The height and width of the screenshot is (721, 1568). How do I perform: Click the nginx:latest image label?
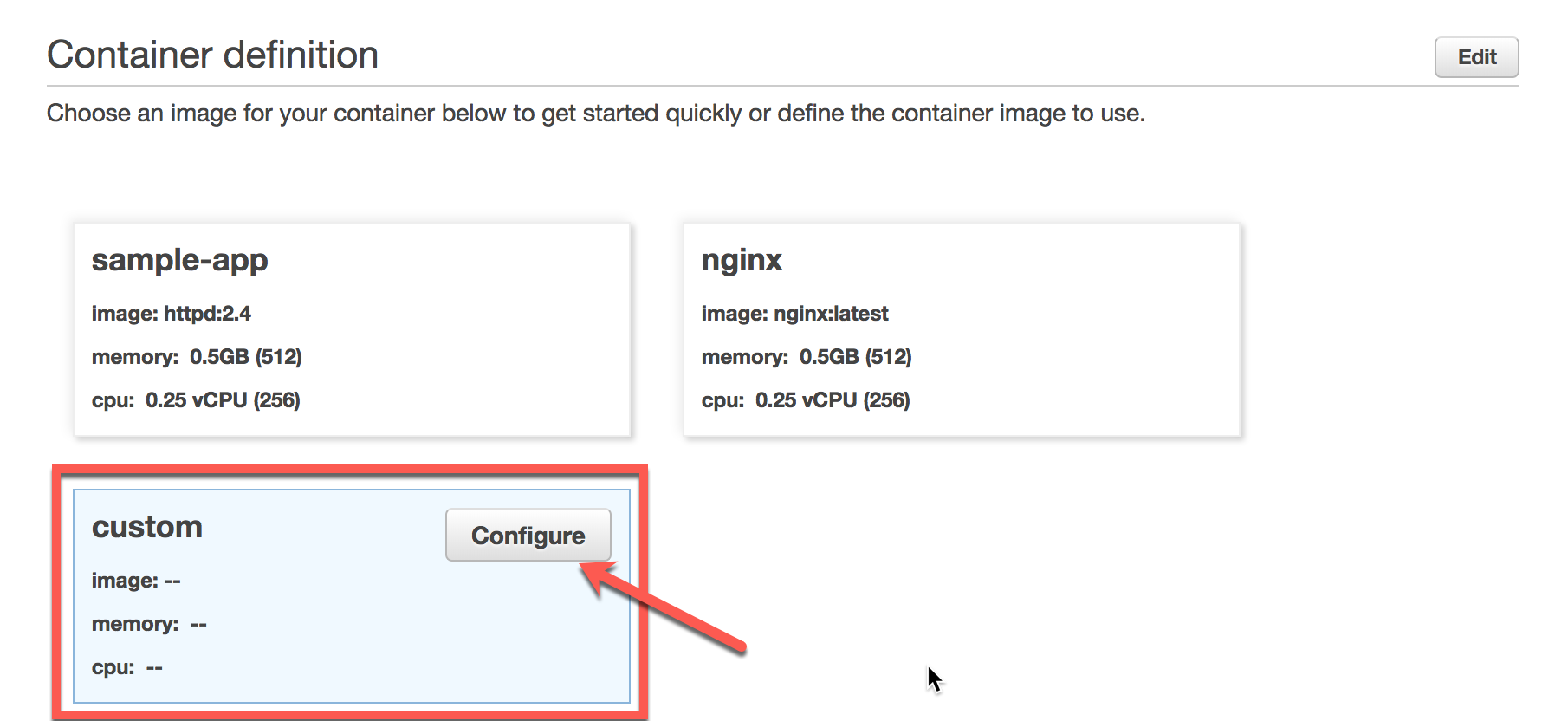(833, 314)
